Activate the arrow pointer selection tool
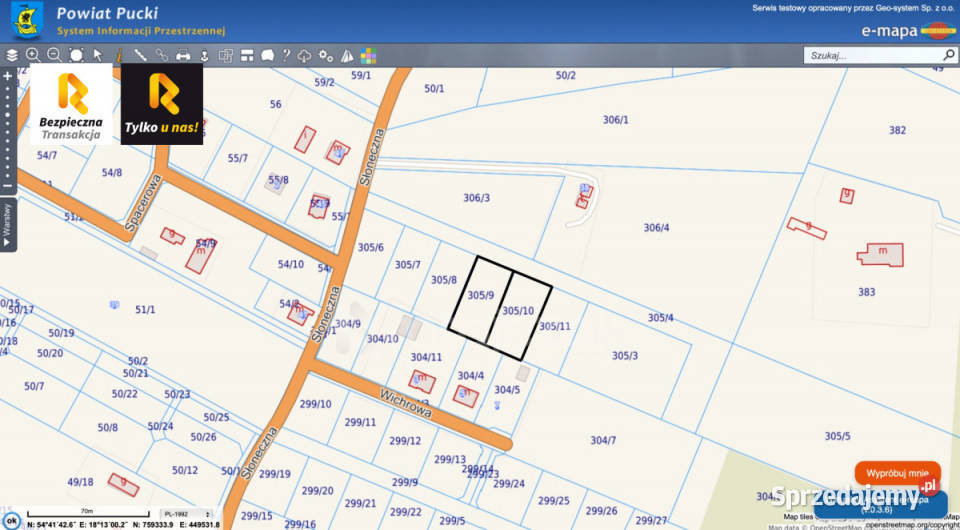Image resolution: width=960 pixels, height=530 pixels. pos(98,56)
